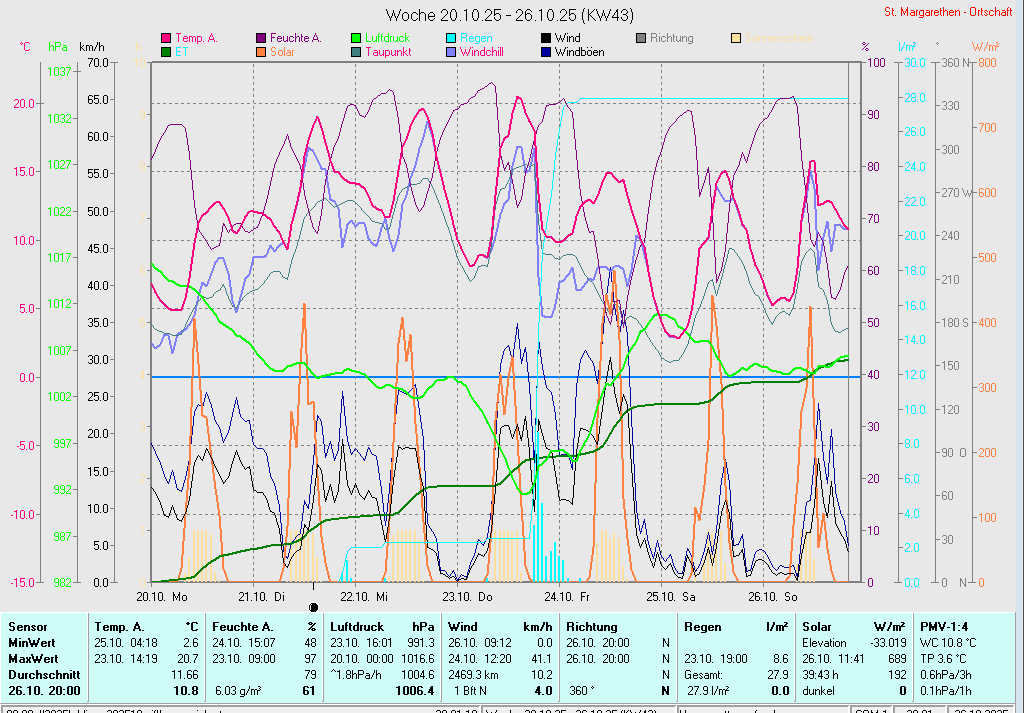This screenshot has height=713, width=1024.
Task: Click the chart title Woche 20.10.25 - 26.10.25
Action: pyautogui.click(x=509, y=15)
